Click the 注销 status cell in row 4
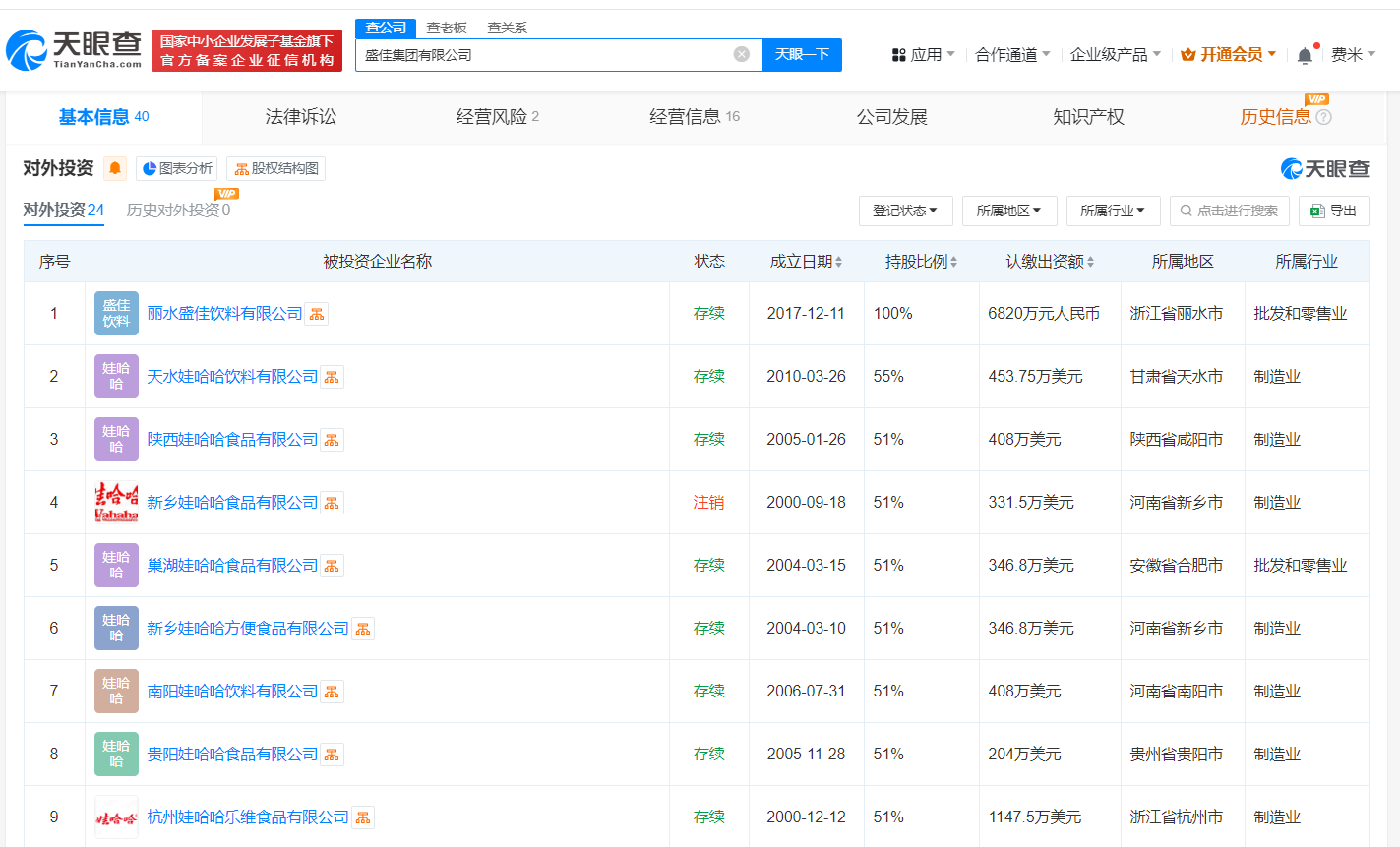 click(x=708, y=503)
